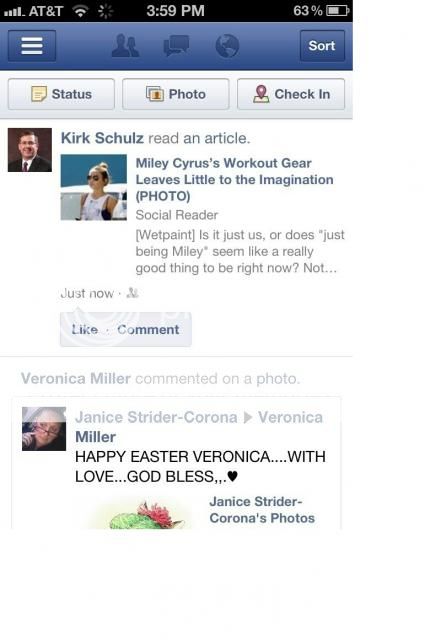
Task: Open the Miley Cyrus's Workout Gear article link
Action: 234,180
